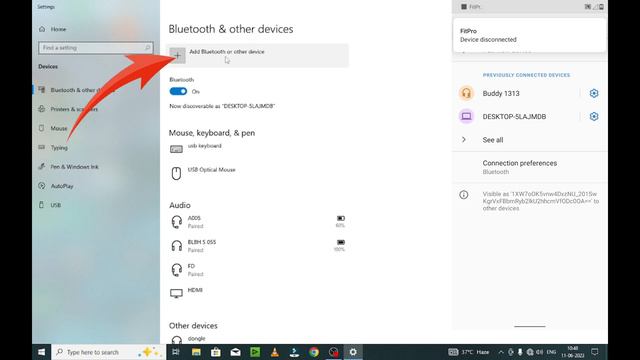This screenshot has width=640, height=360.
Task: Tap the Buddy 1313 headphones icon
Action: pyautogui.click(x=467, y=93)
